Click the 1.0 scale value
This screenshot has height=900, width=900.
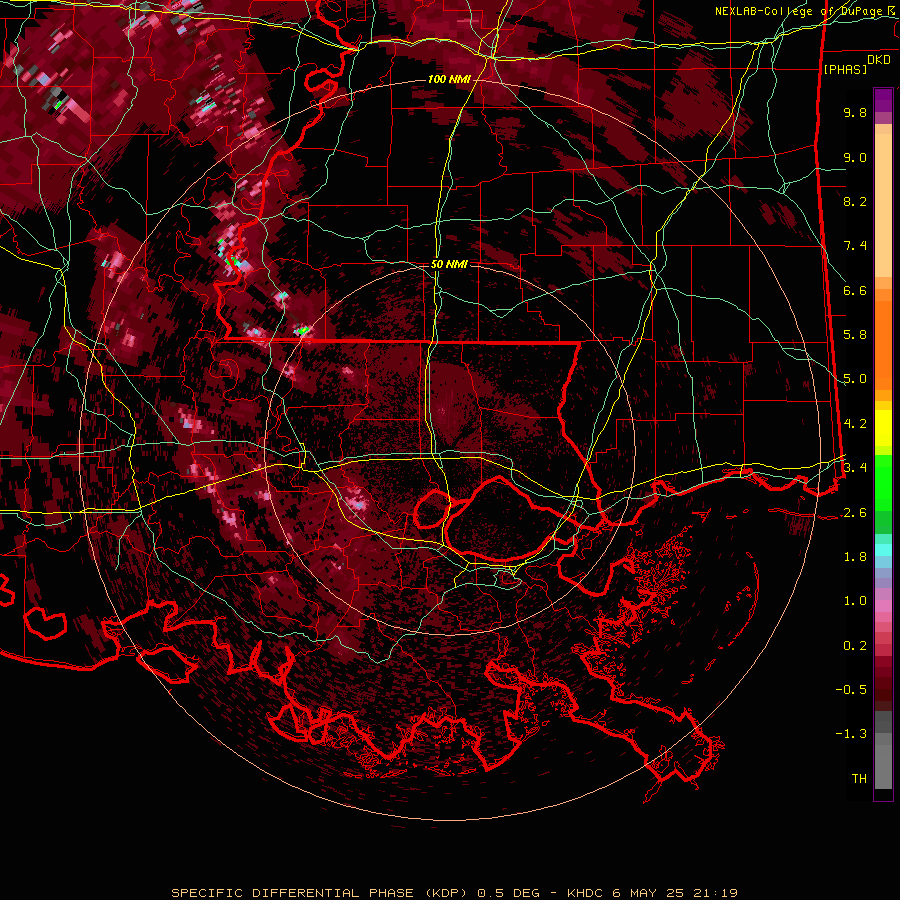click(x=855, y=601)
